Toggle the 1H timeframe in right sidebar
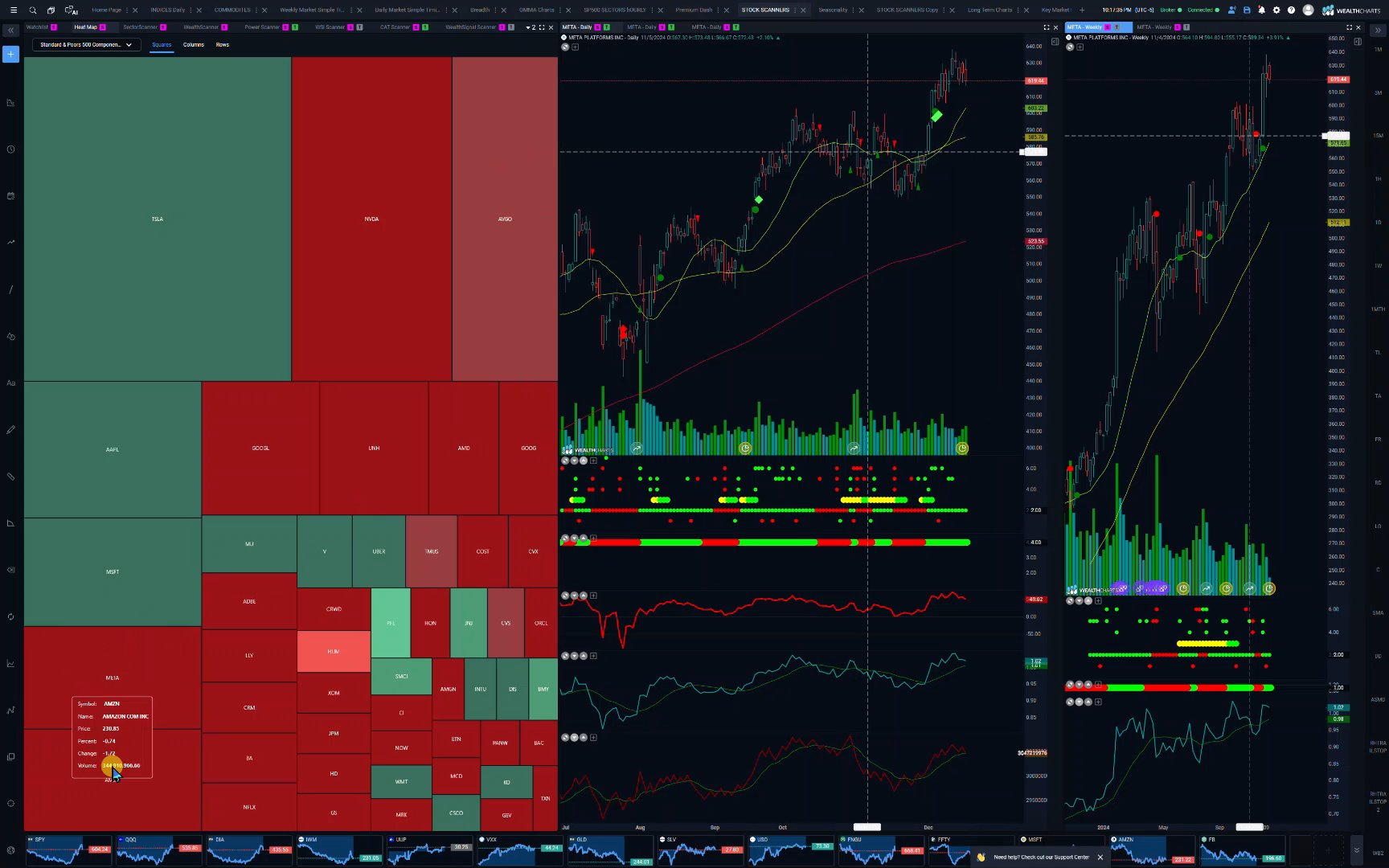 point(1378,179)
